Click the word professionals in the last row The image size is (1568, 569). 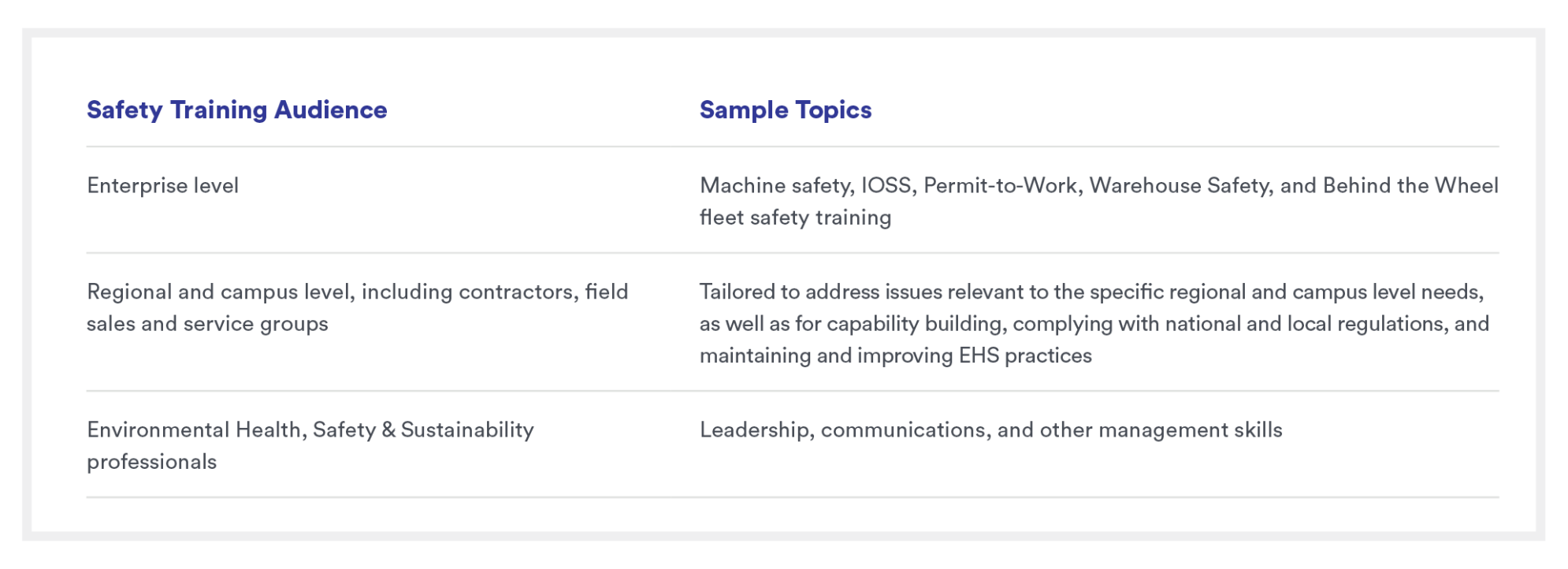pyautogui.click(x=151, y=462)
